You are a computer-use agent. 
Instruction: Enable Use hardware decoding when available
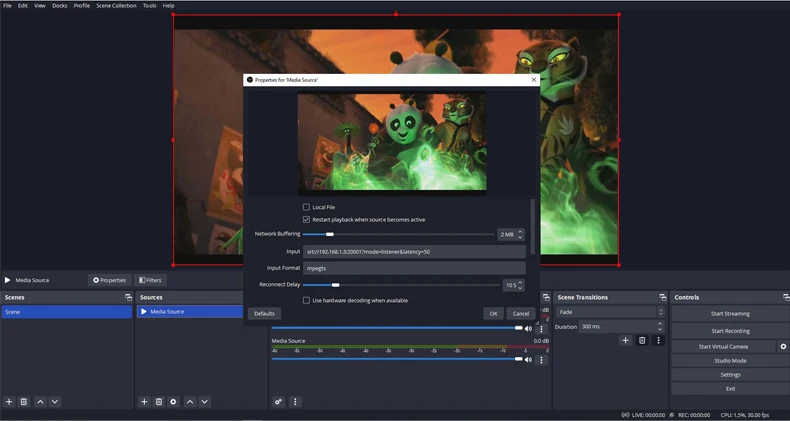306,300
